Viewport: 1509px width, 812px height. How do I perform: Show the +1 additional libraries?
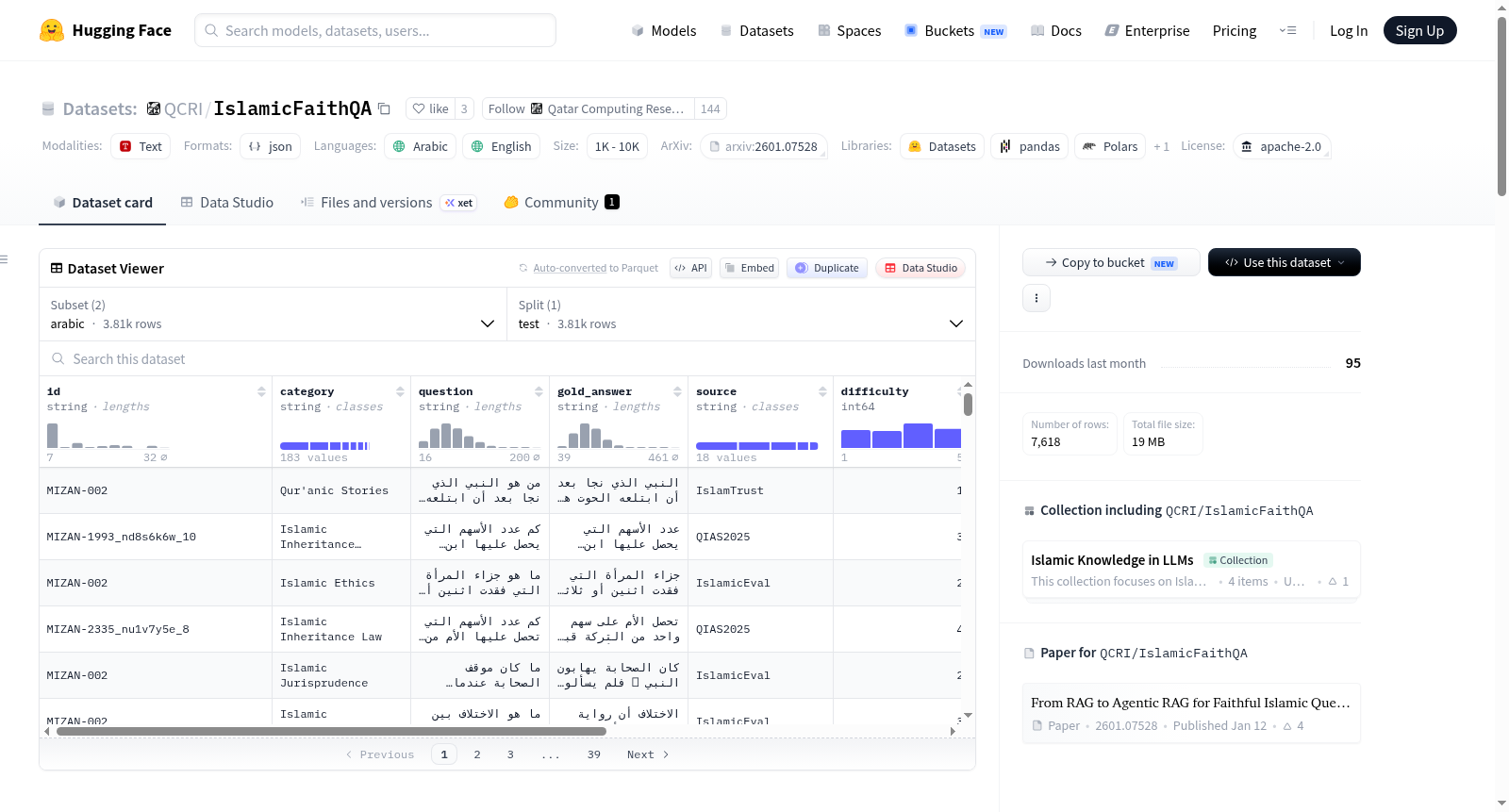coord(1161,146)
